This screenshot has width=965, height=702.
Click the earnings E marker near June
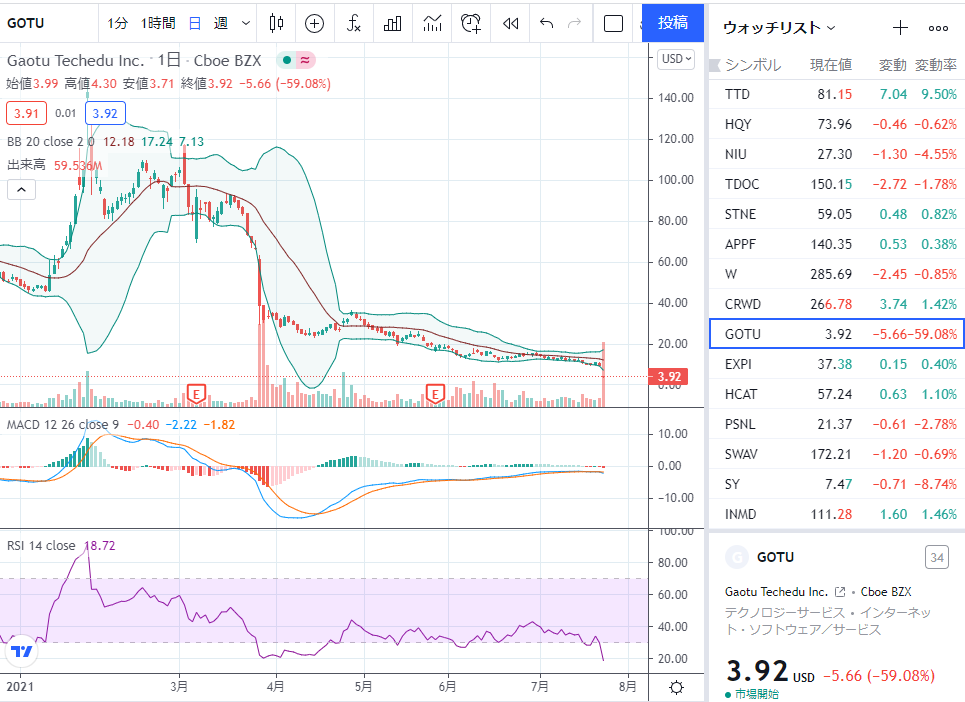tap(435, 393)
